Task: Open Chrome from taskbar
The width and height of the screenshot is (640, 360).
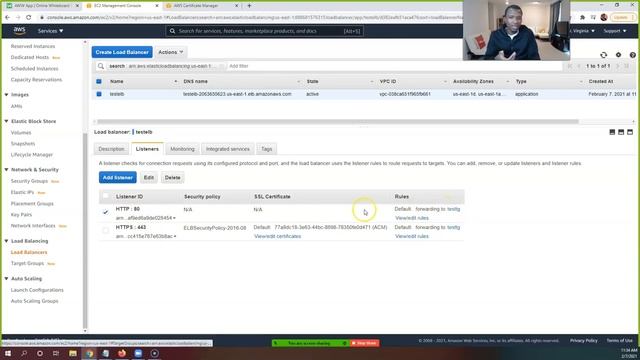Action: coord(89,353)
